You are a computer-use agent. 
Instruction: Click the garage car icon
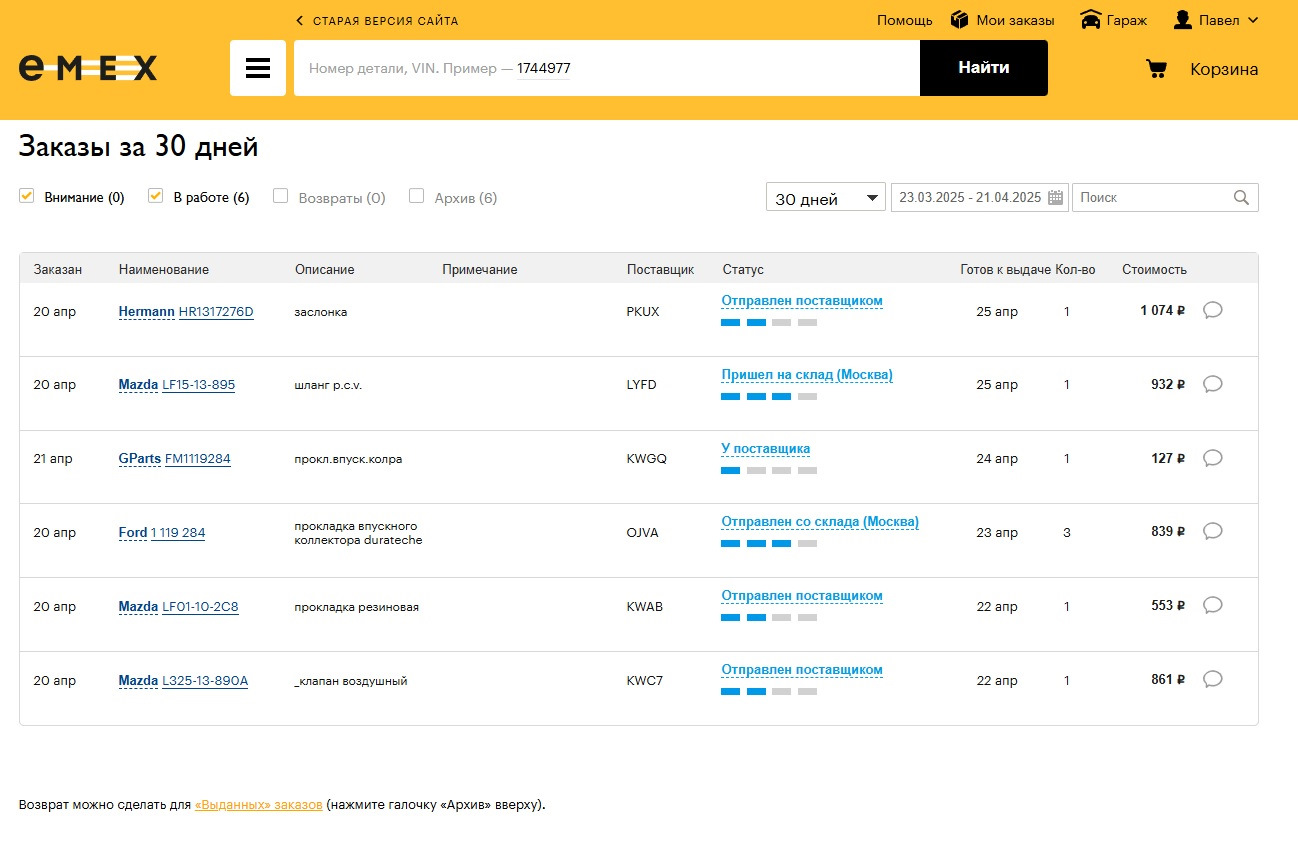[x=1091, y=20]
